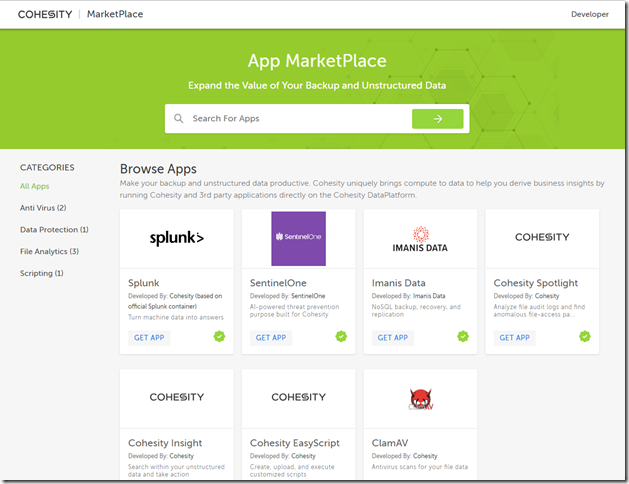Click the App MarketPlace banner title
The image size is (629, 484).
click(x=317, y=61)
